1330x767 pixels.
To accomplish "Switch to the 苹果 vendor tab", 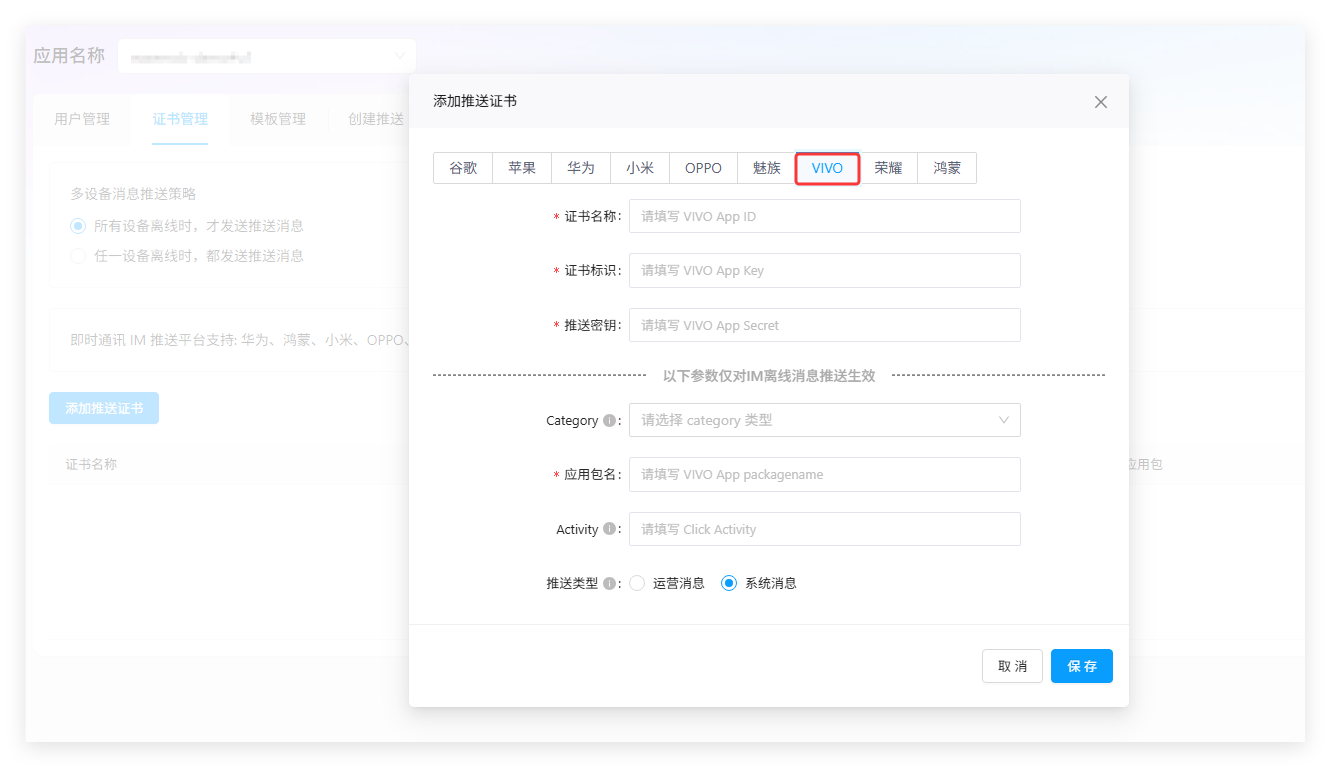I will click(522, 168).
